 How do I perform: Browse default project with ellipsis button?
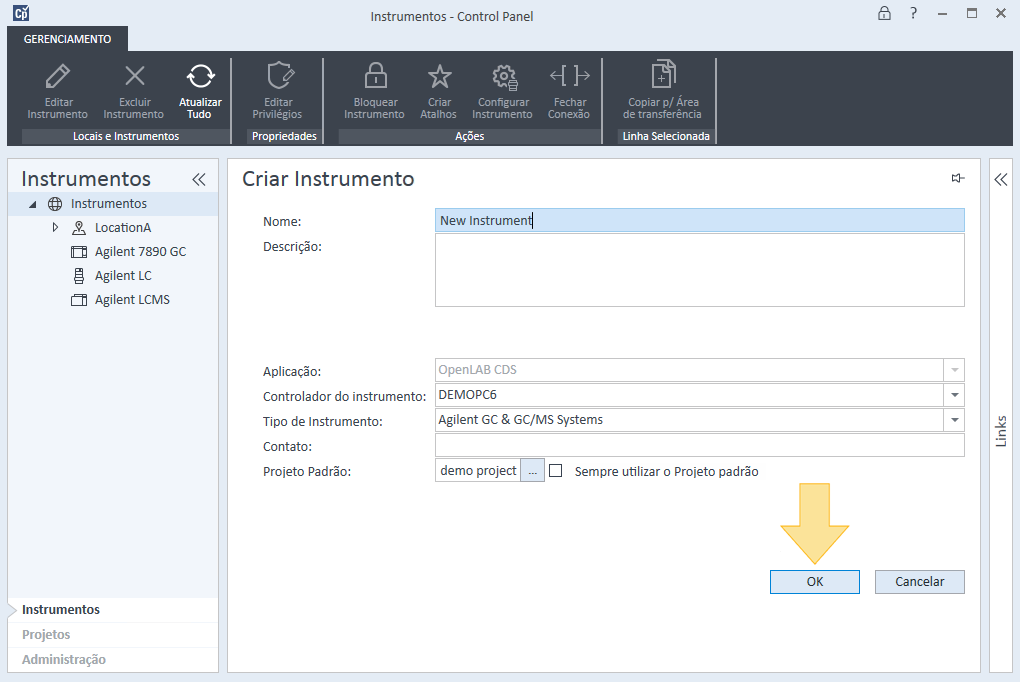coord(533,471)
